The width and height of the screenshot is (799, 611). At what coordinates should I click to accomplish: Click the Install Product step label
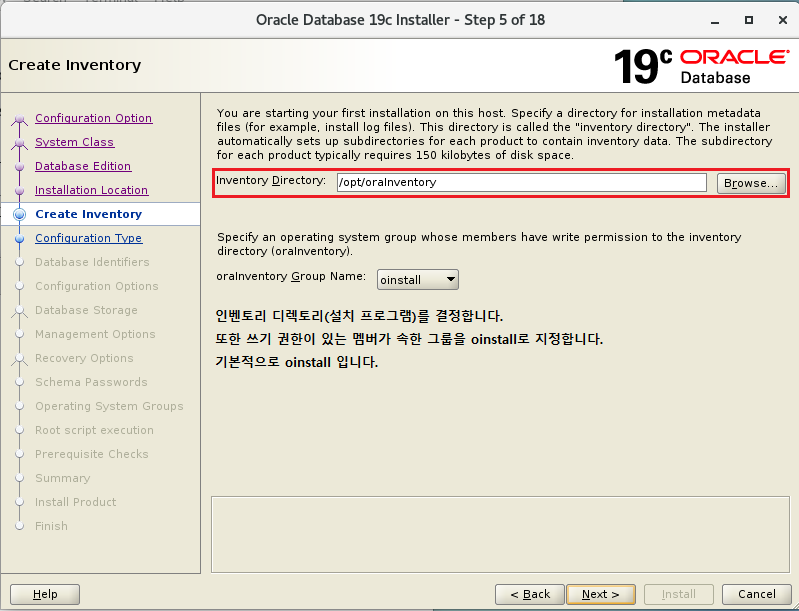click(x=75, y=502)
